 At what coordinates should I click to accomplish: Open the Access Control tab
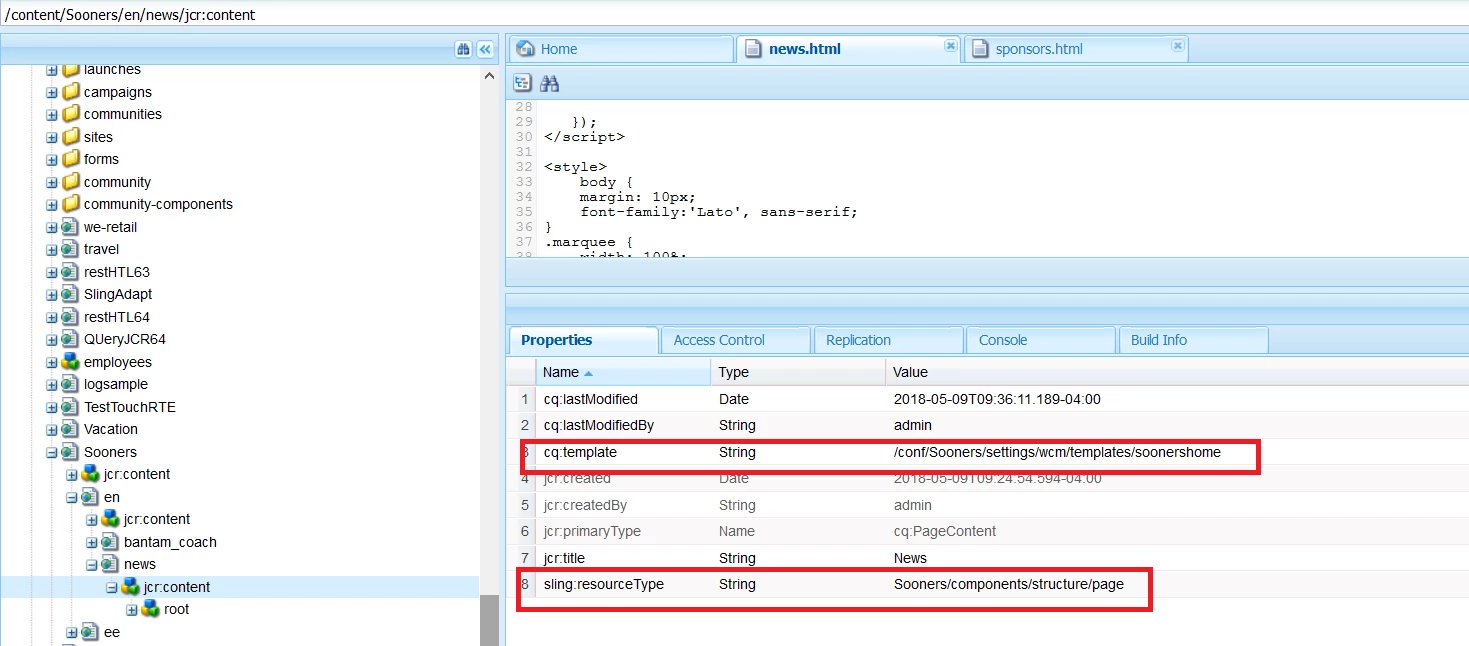736,340
